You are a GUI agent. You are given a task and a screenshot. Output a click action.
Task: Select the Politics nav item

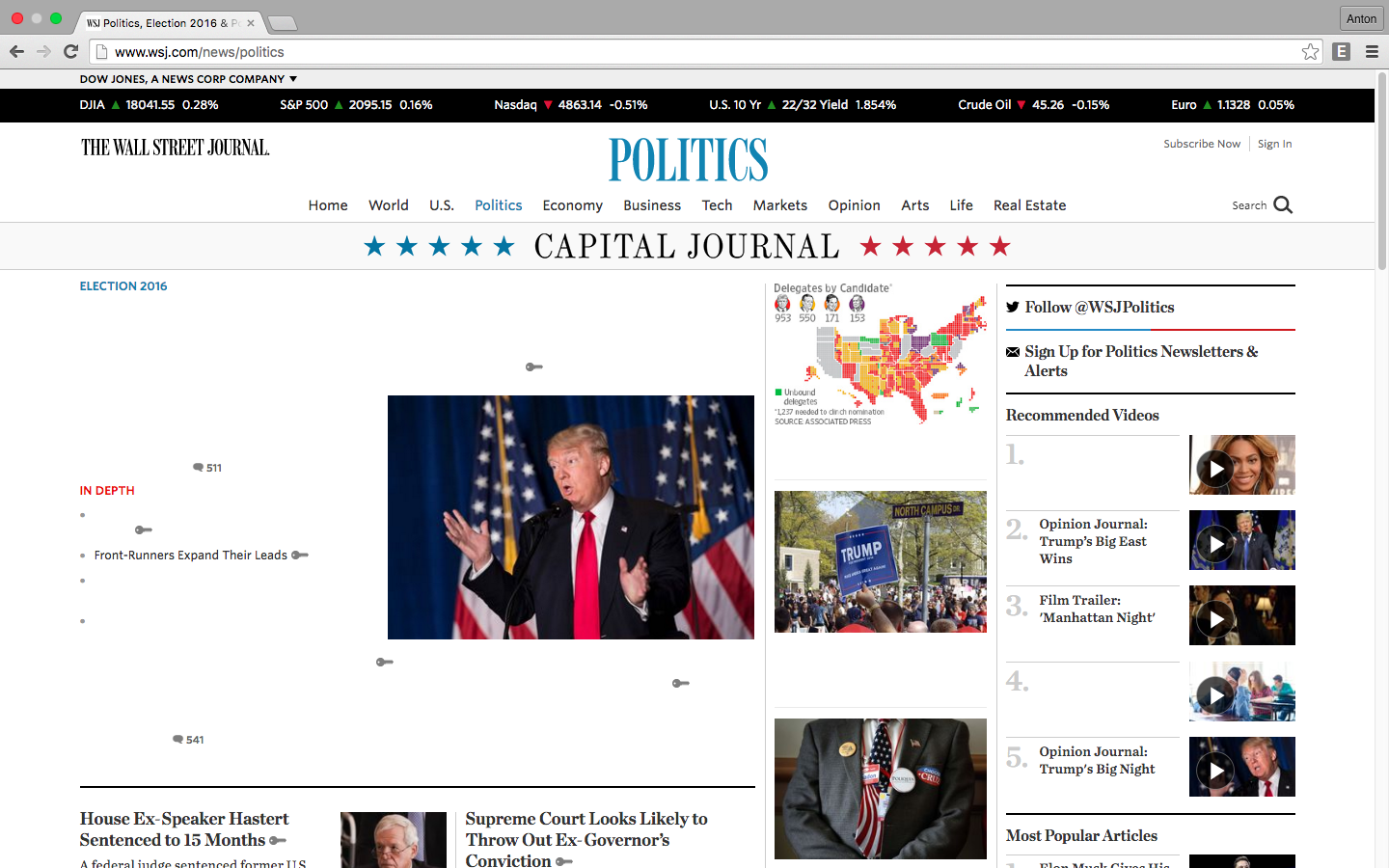[x=499, y=205]
